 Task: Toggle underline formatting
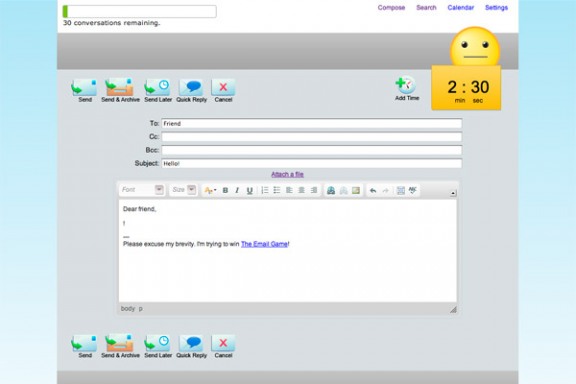[250, 190]
